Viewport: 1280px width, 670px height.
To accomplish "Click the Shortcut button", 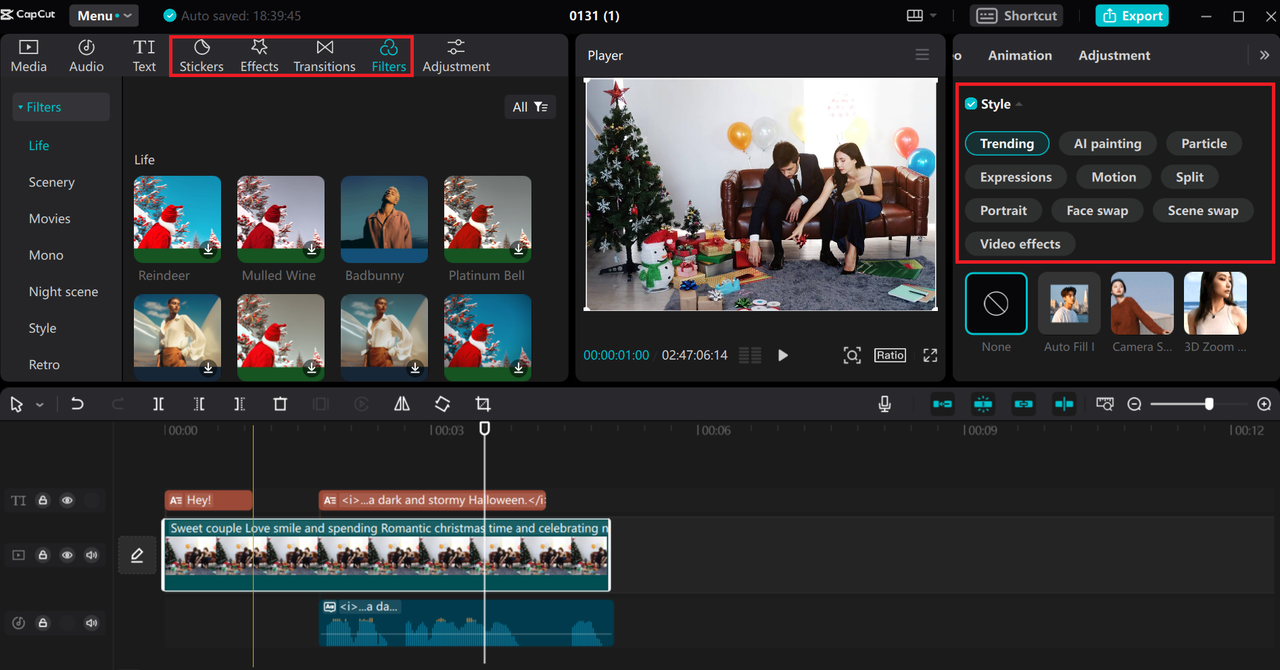I will pos(1016,16).
